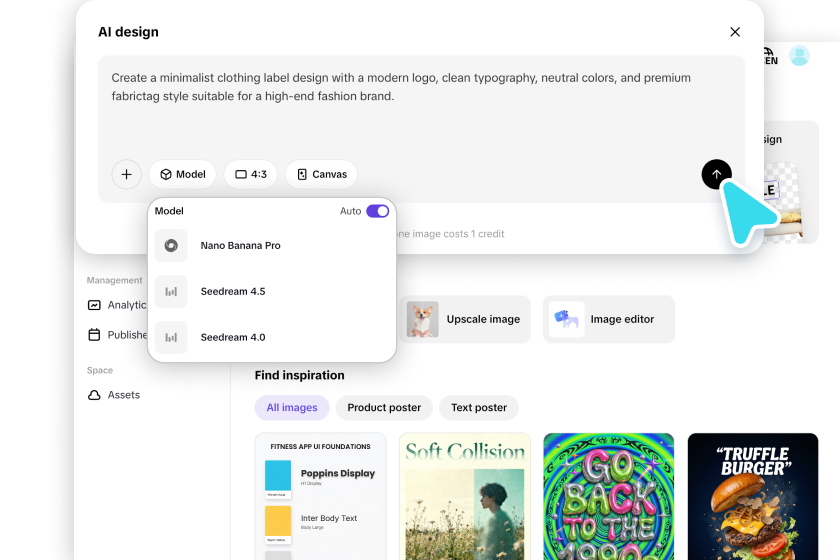Toggle the Auto model switch off
840x560 pixels.
[x=377, y=211]
